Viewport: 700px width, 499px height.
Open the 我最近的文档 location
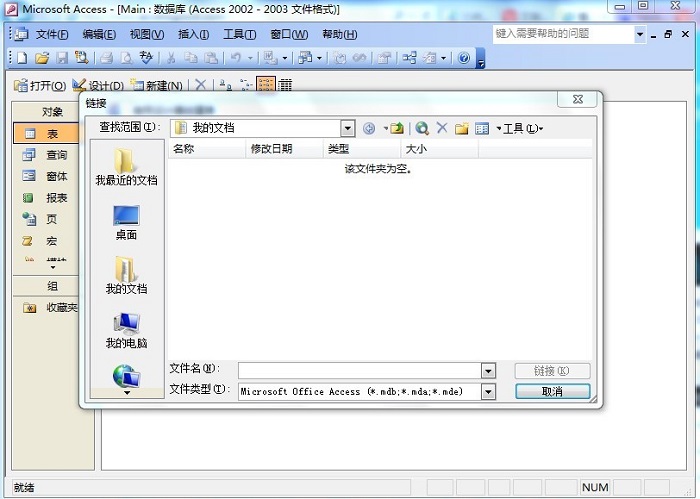pyautogui.click(x=126, y=167)
